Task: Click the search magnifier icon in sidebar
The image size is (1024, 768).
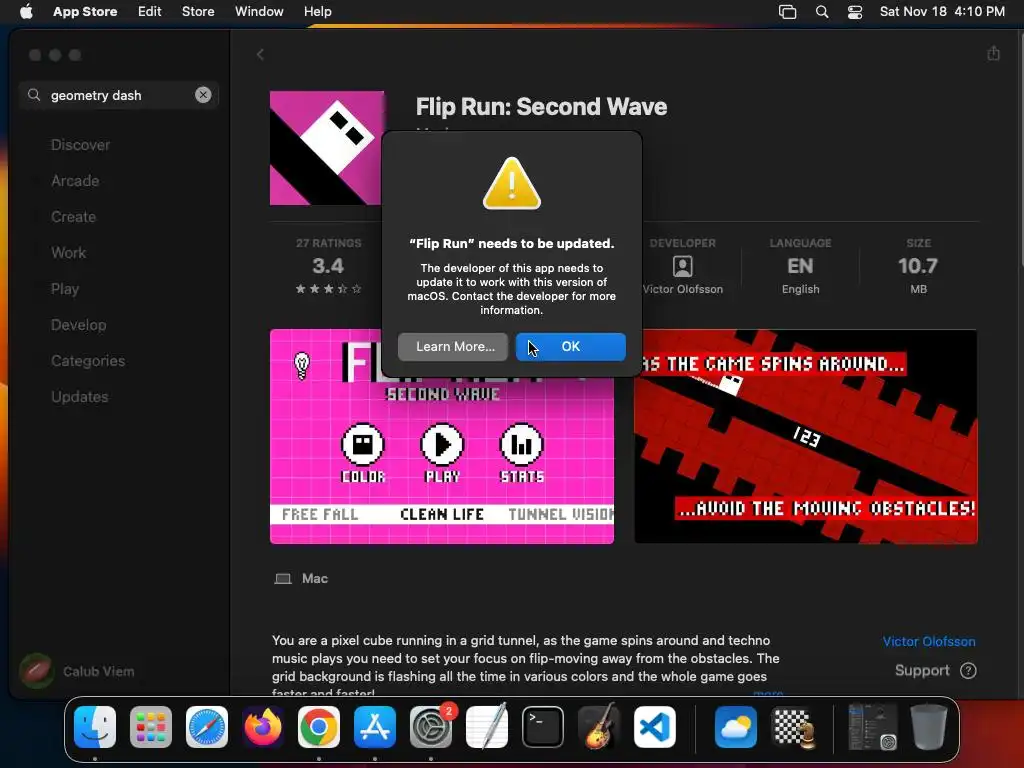Action: tap(34, 95)
